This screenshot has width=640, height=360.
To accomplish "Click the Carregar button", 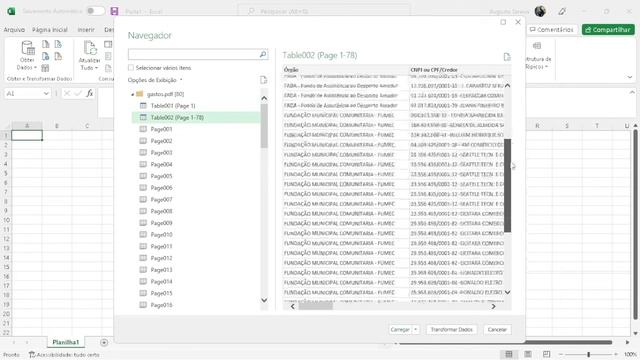I will 400,329.
